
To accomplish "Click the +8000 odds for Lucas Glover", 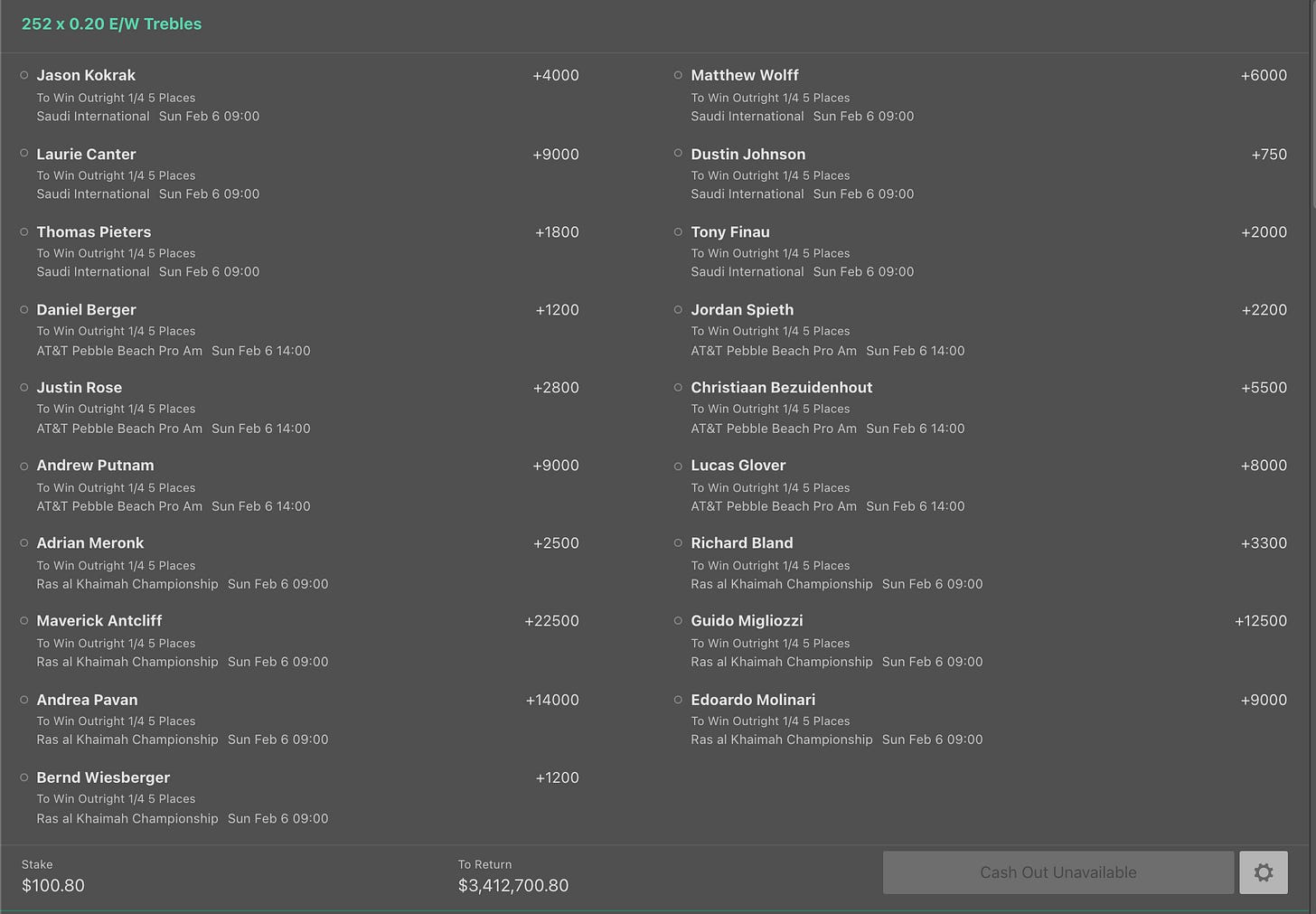I will pos(1264,465).
